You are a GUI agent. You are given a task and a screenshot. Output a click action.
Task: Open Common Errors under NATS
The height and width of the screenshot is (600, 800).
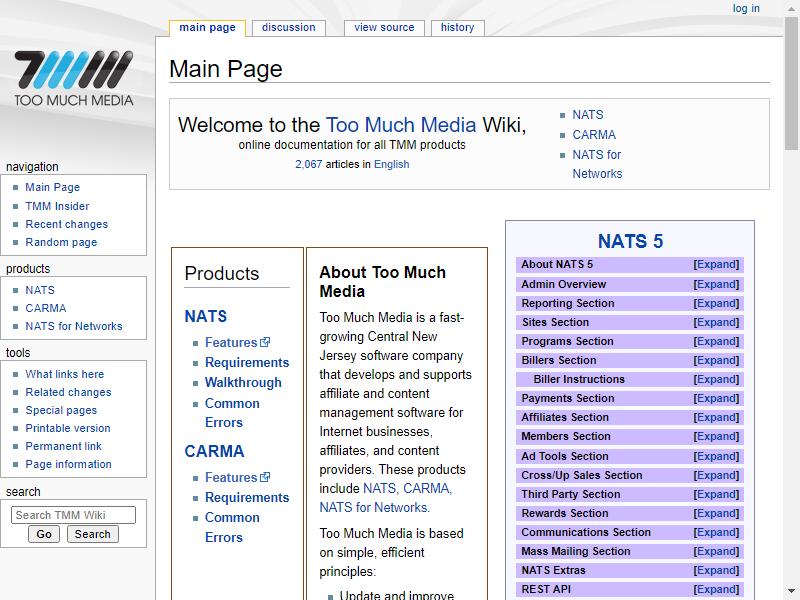click(232, 413)
